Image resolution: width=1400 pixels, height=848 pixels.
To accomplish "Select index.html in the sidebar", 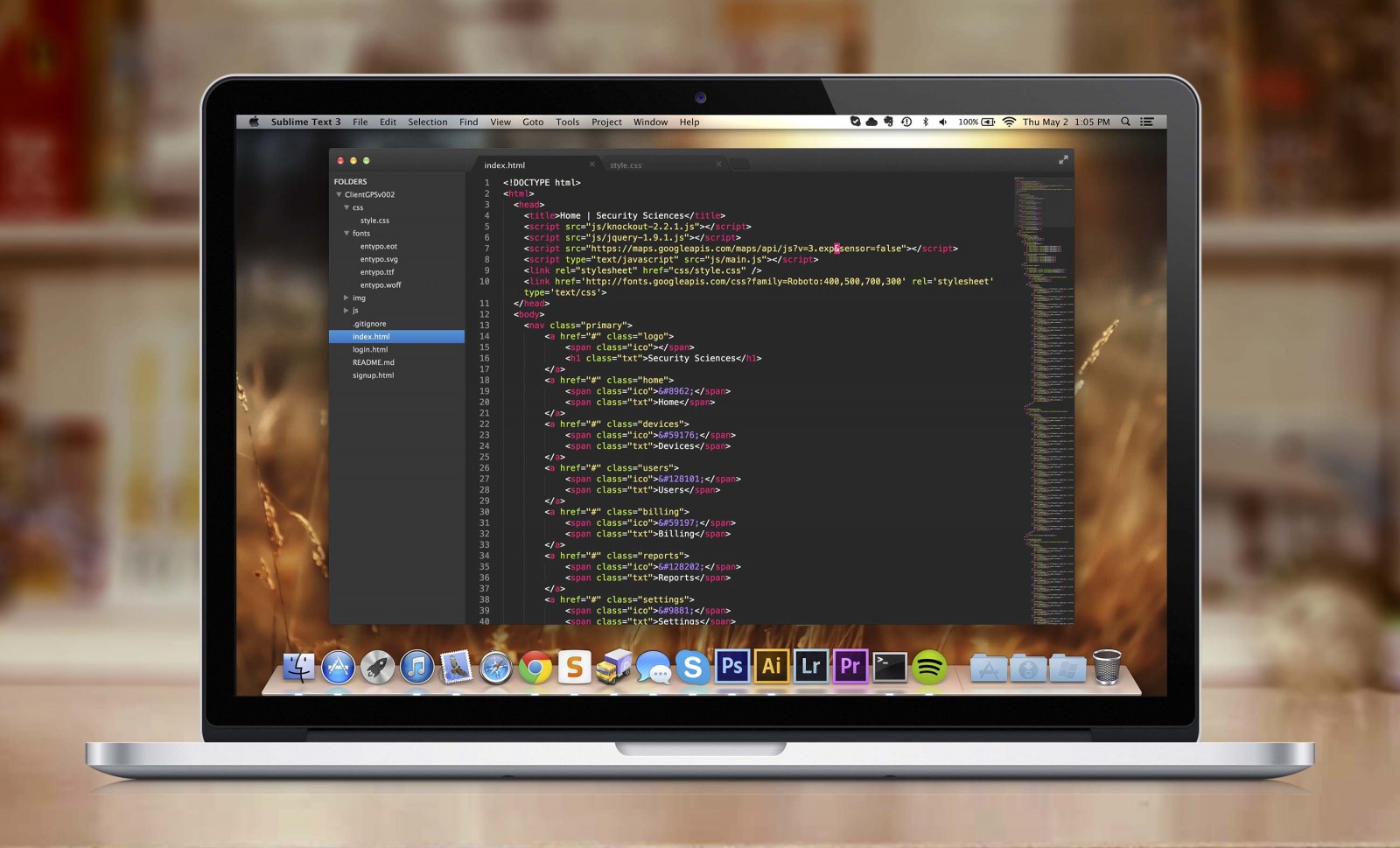I will [x=396, y=336].
